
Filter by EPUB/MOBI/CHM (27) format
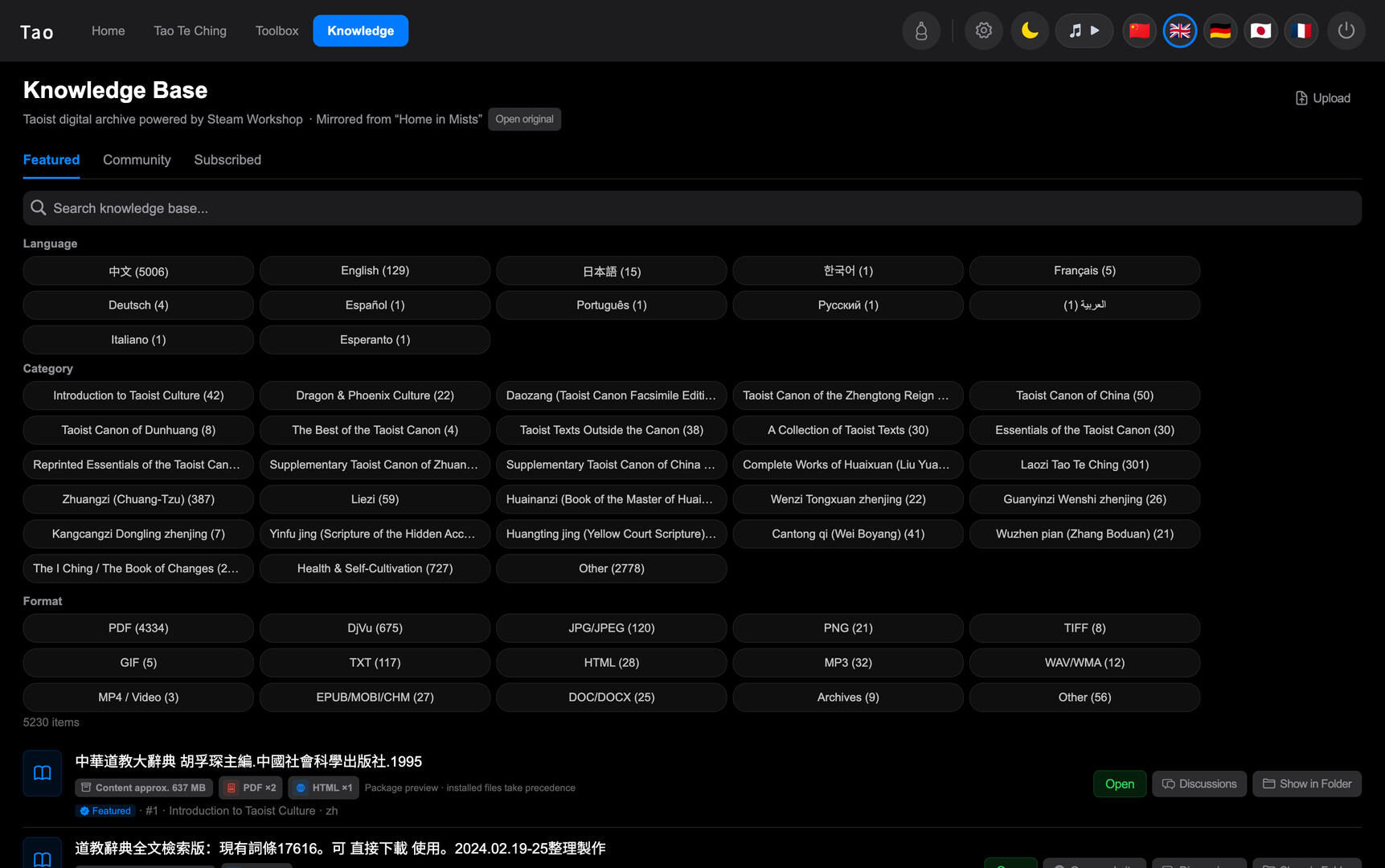375,697
